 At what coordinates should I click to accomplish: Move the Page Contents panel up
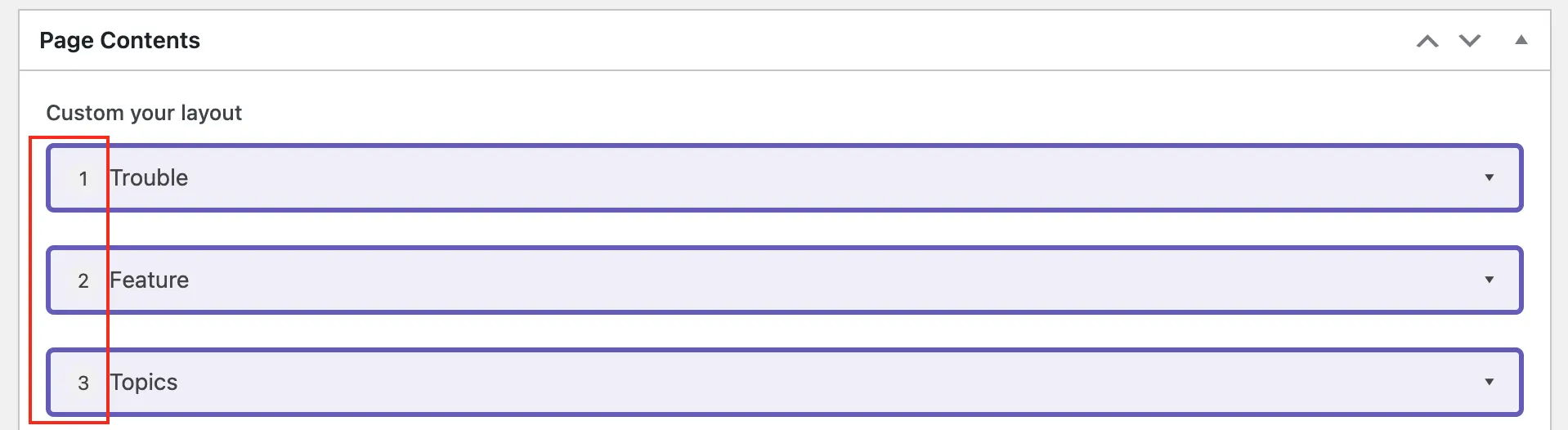pyautogui.click(x=1427, y=41)
